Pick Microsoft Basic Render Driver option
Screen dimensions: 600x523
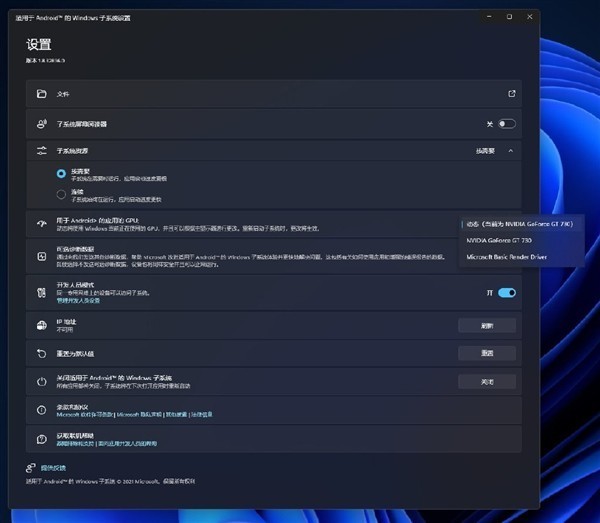(507, 258)
